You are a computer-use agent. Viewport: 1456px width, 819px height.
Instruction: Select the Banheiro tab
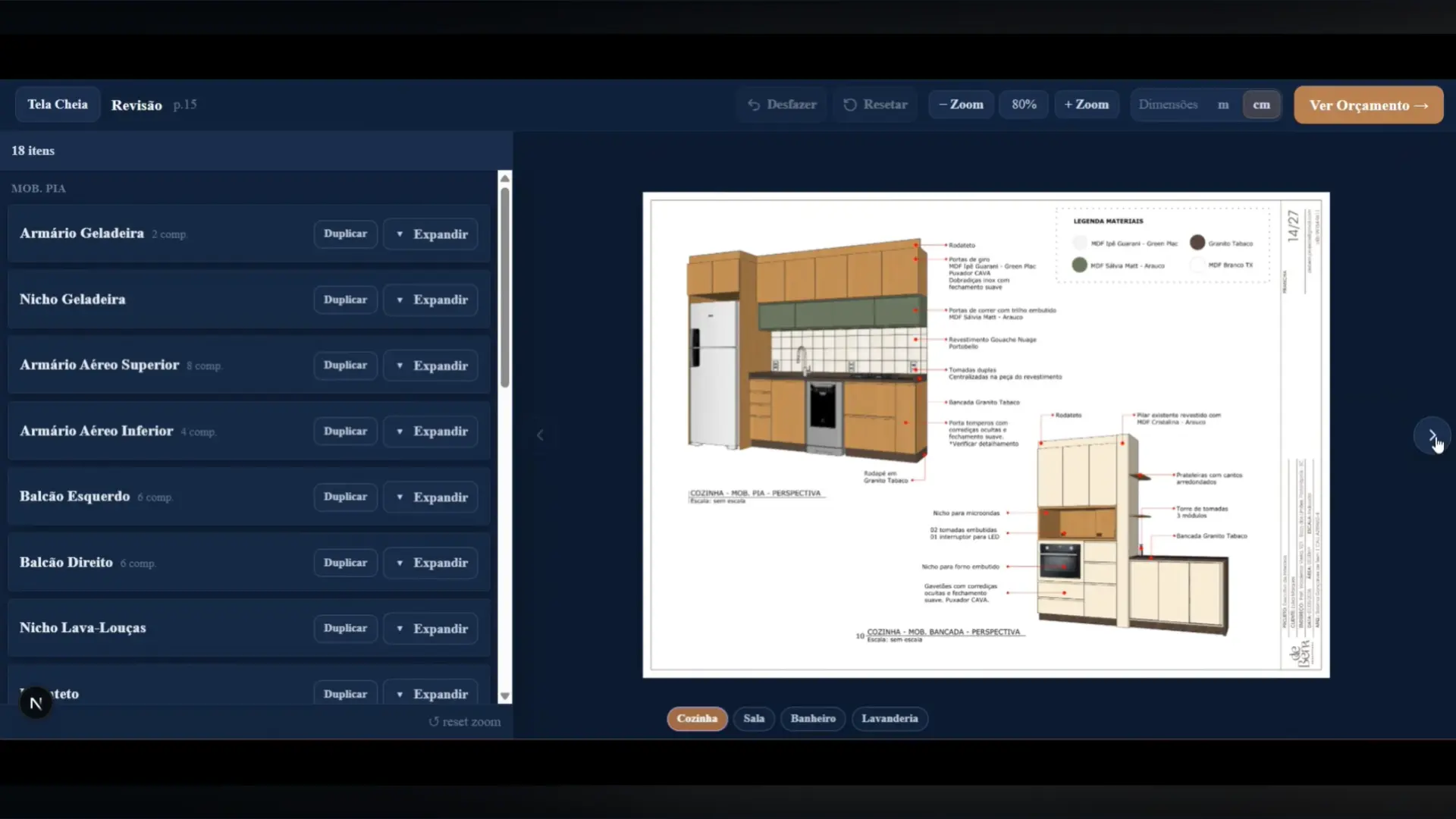click(813, 718)
